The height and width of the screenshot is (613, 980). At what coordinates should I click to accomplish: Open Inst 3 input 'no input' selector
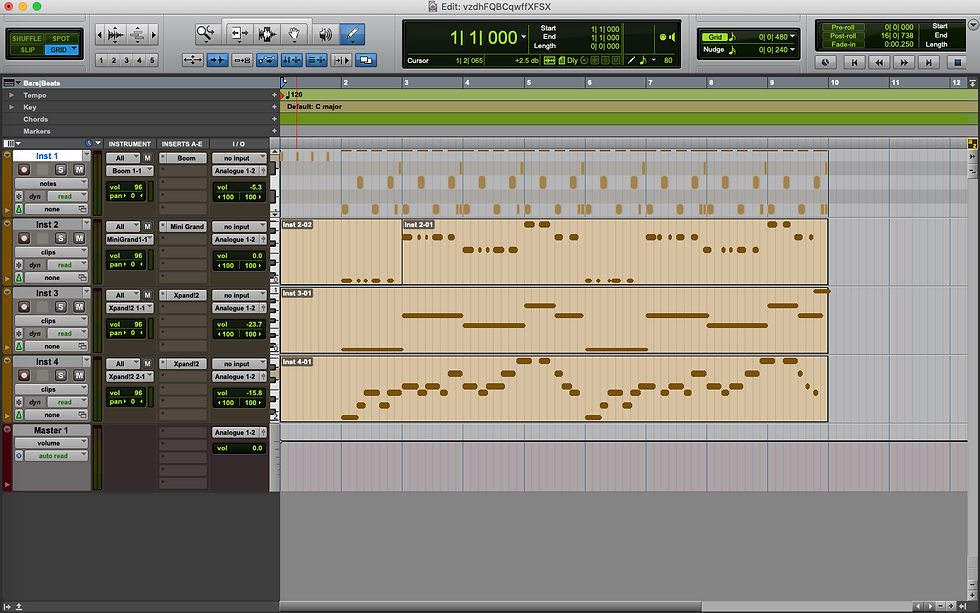pos(239,295)
